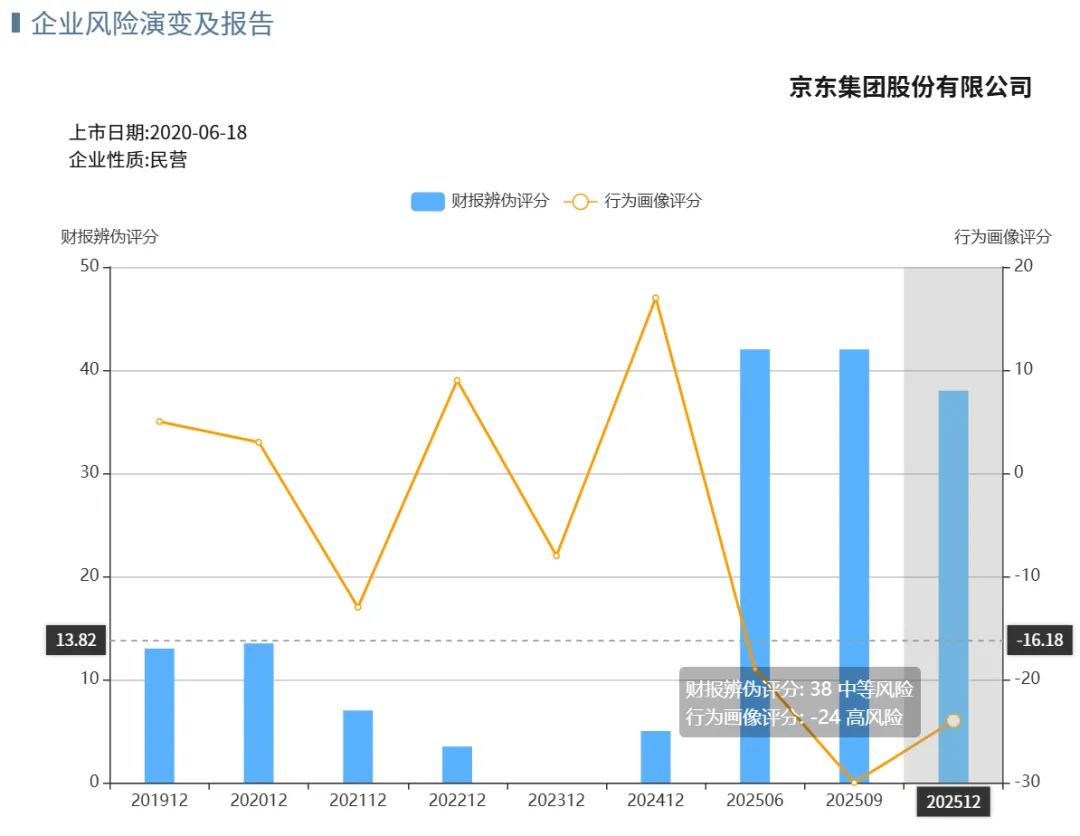Click the highlighted x-axis label 202512
1080x836 pixels.
coord(953,802)
